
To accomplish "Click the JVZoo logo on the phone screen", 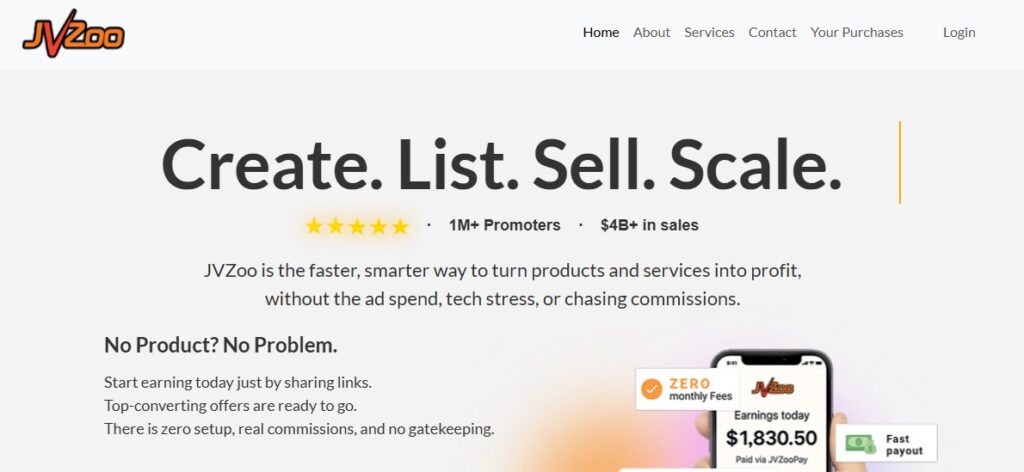I will (x=771, y=388).
